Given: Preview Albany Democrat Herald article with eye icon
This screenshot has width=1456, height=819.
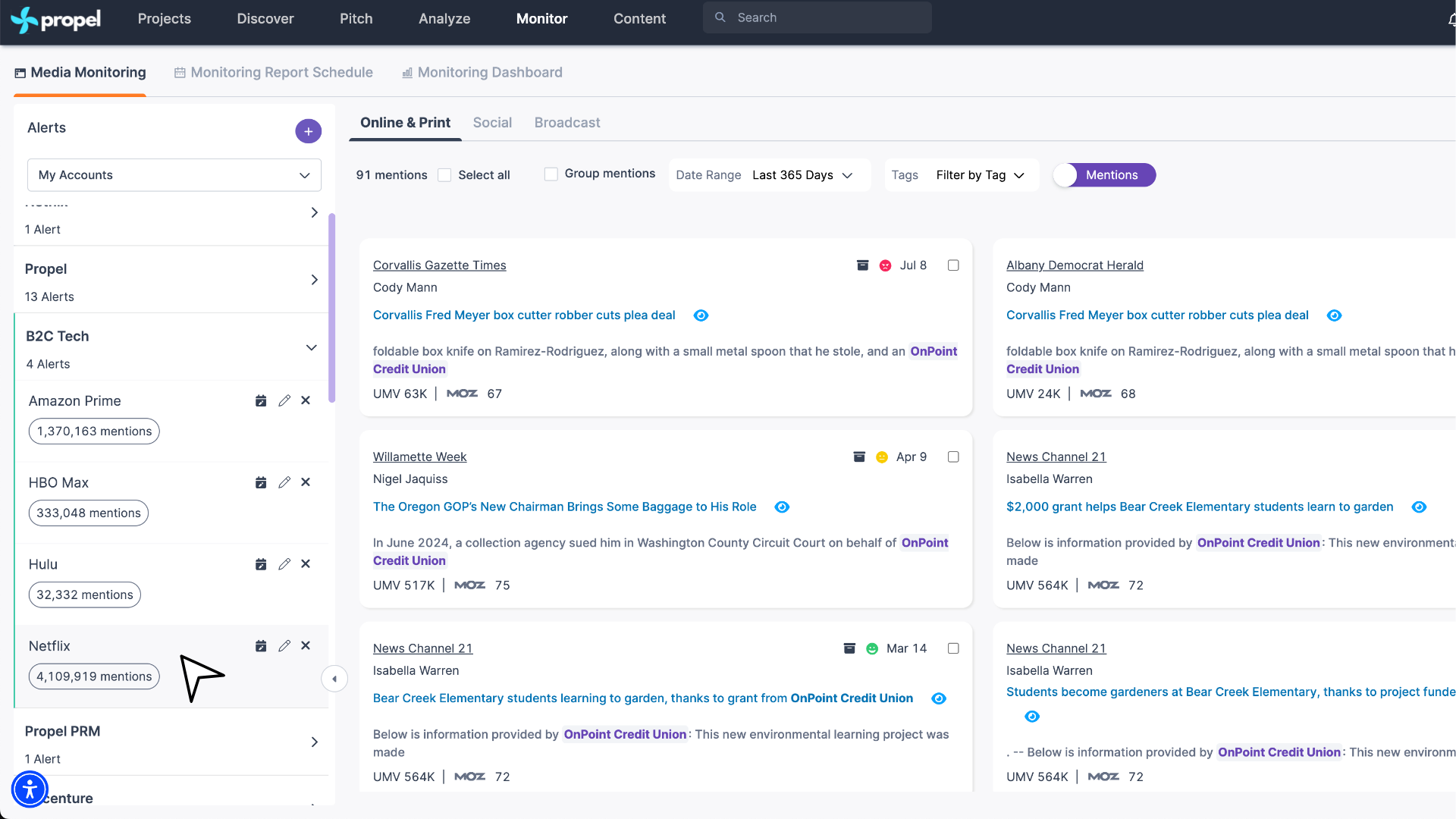Looking at the screenshot, I should tap(1335, 315).
